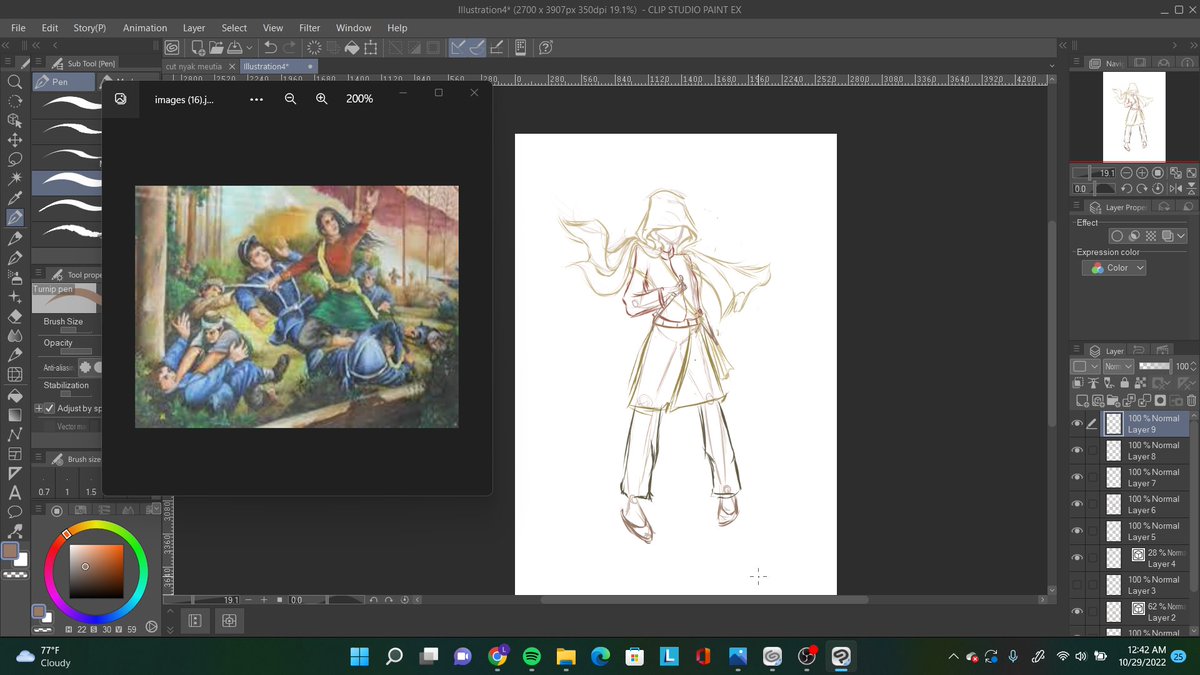Select the Eyedropper tool in the toolbar
Screen dimensions: 1200x675
click(15, 198)
